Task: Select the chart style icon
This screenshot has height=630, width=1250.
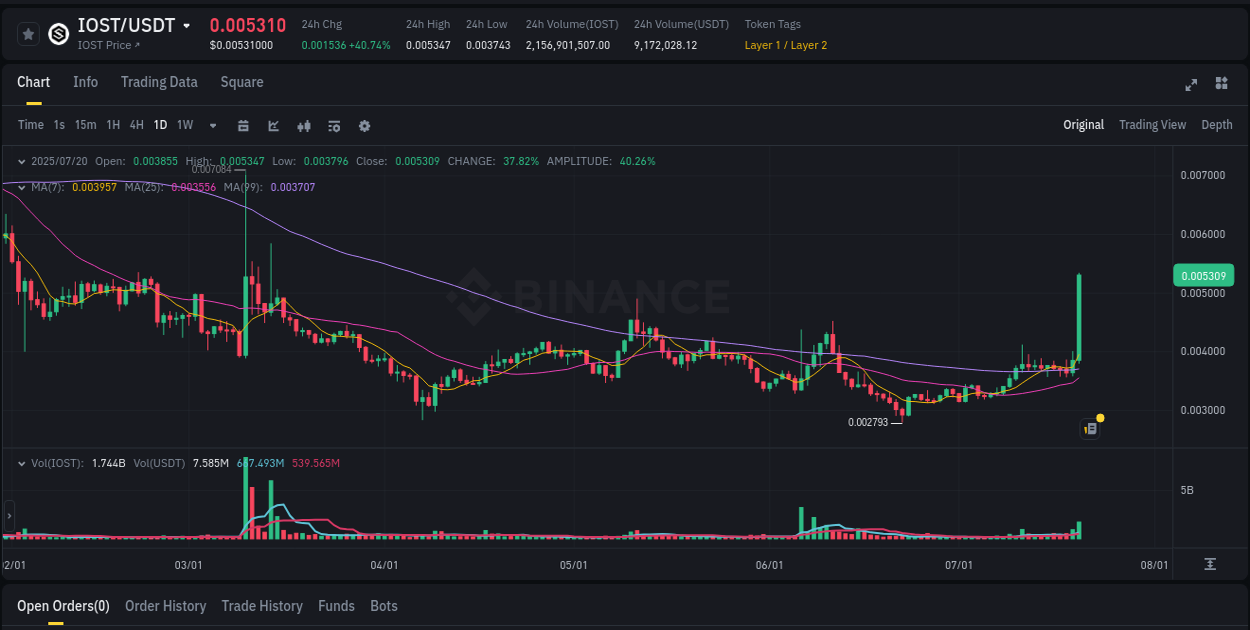Action: click(272, 126)
